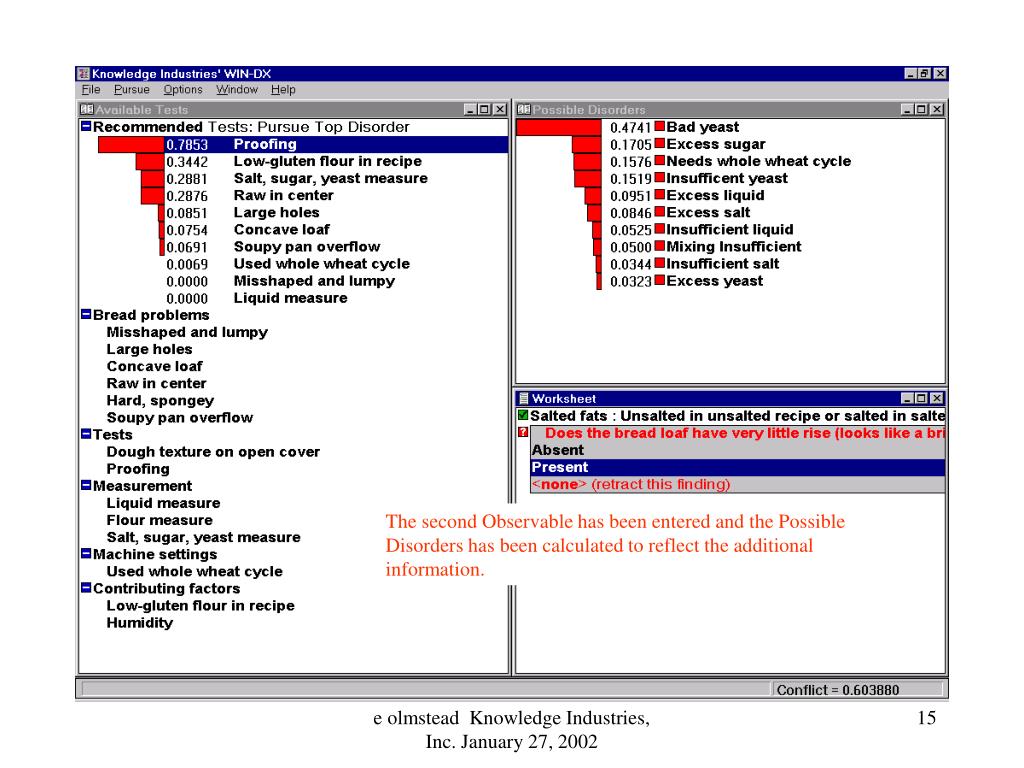Click Liquid measure under Measurement
Image resolution: width=1024 pixels, height=768 pixels.
tap(163, 503)
